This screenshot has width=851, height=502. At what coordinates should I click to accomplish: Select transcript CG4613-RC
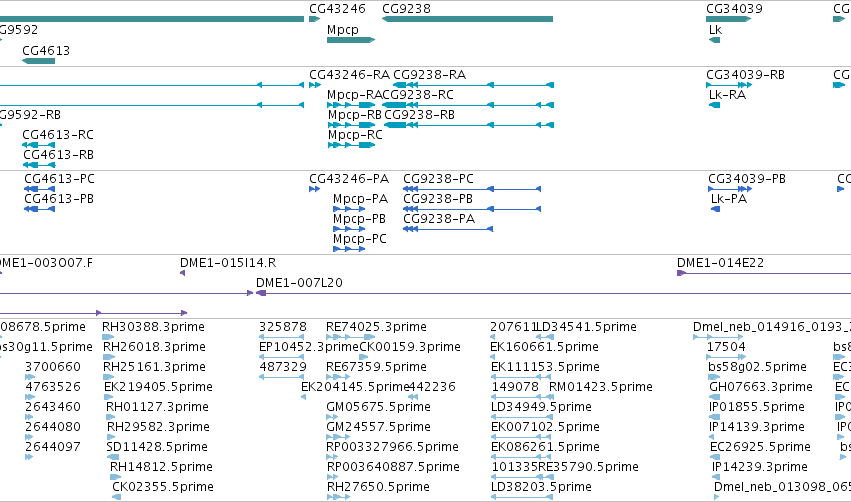pos(58,135)
